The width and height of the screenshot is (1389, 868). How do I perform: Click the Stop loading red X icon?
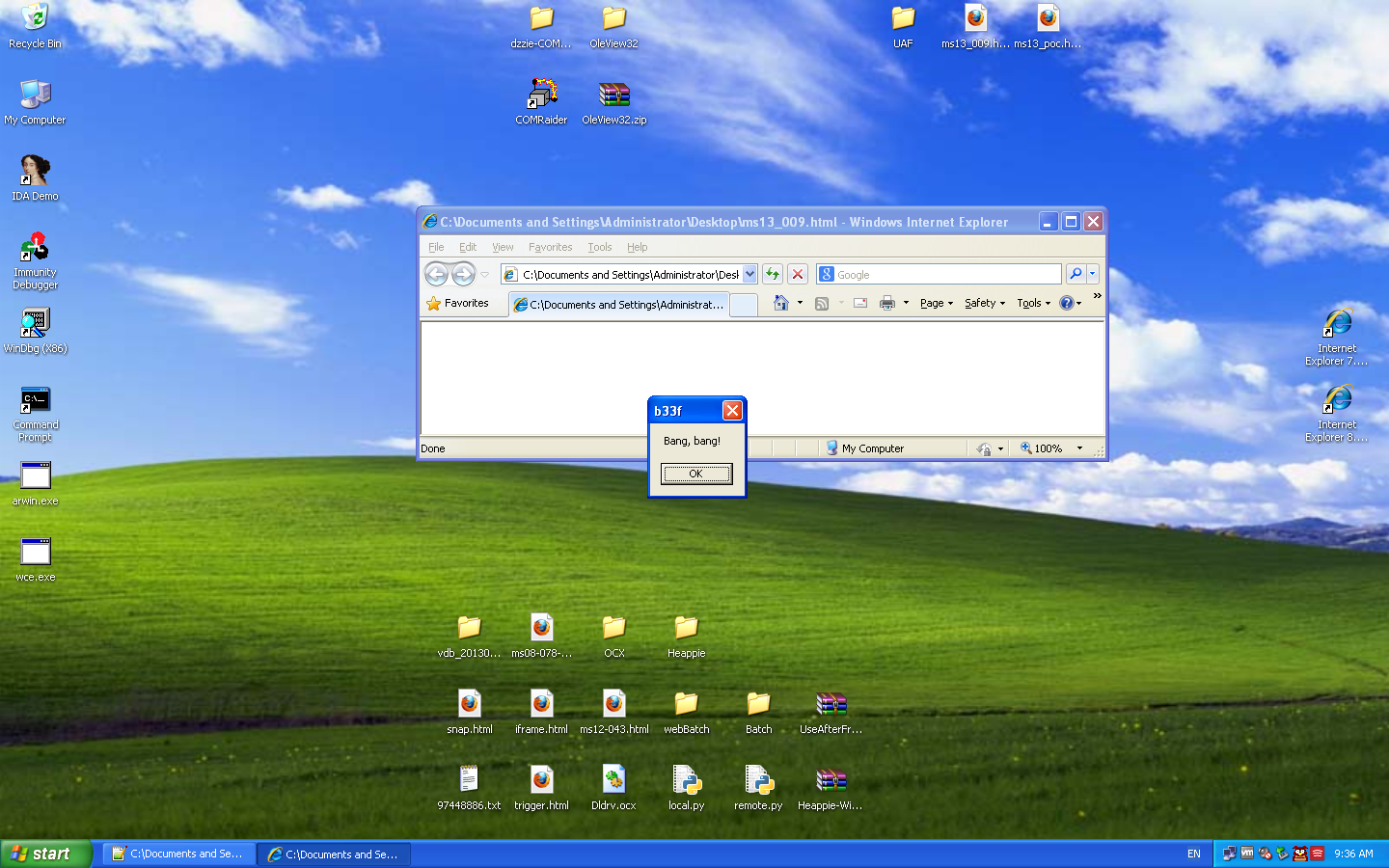click(x=798, y=274)
